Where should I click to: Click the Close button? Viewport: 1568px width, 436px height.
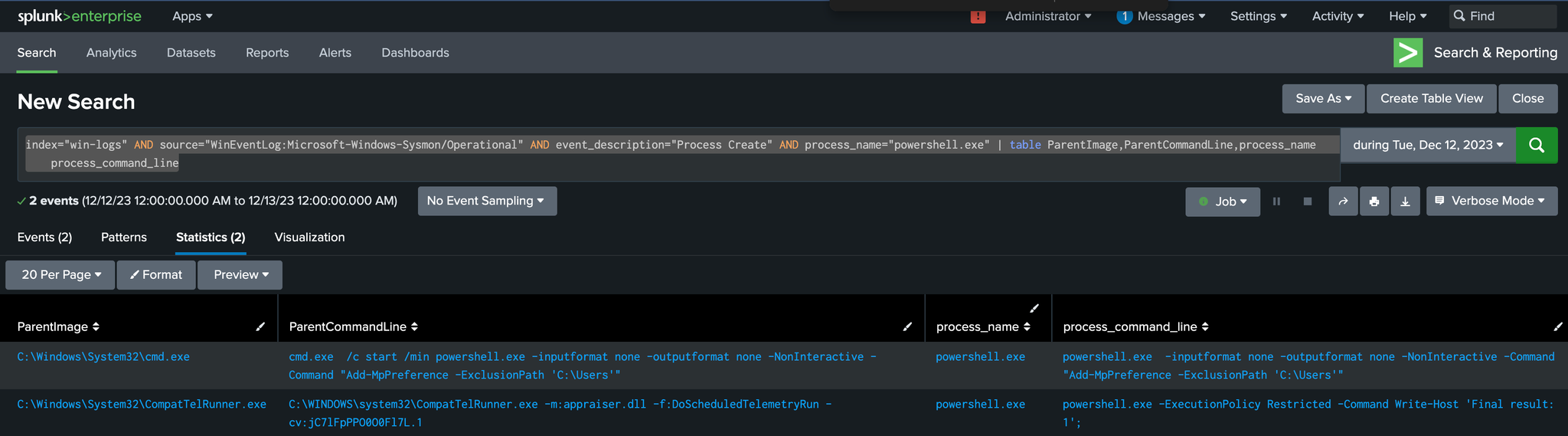(x=1528, y=99)
